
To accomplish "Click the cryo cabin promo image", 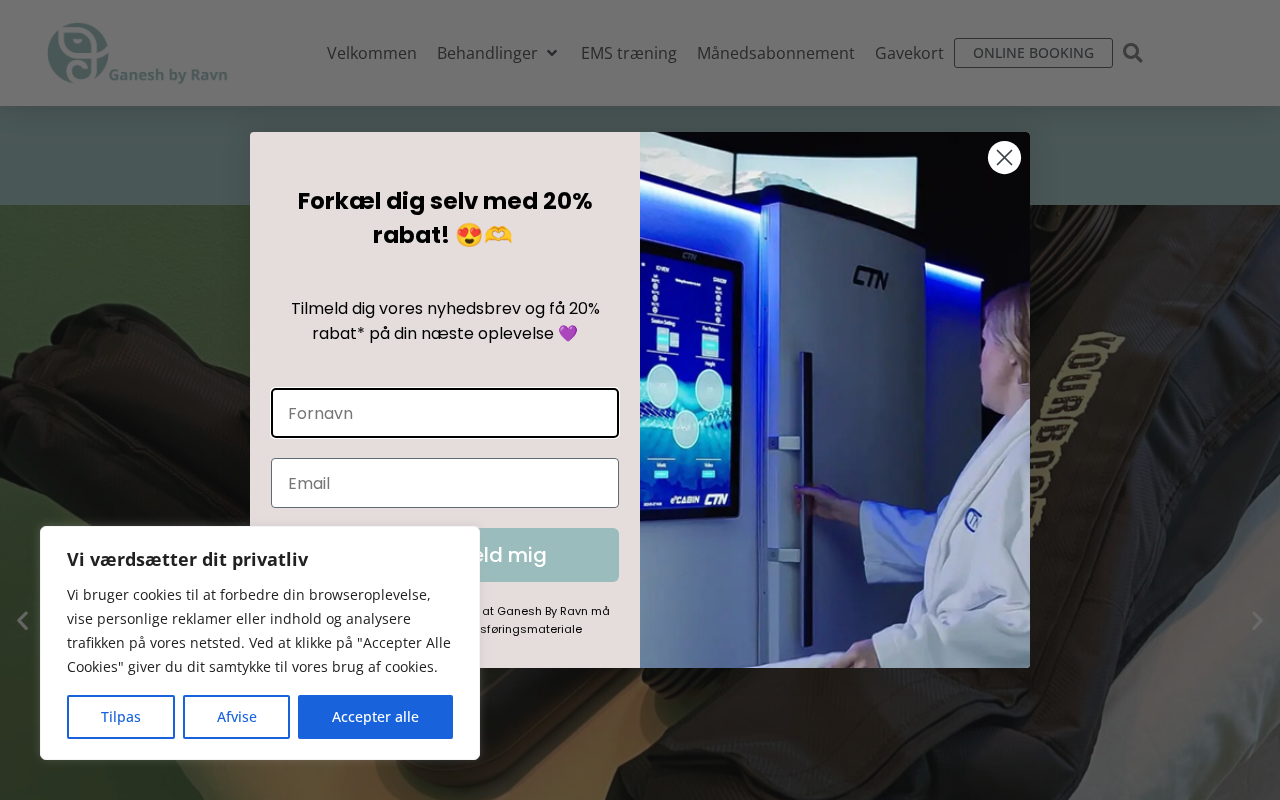I will pyautogui.click(x=835, y=400).
